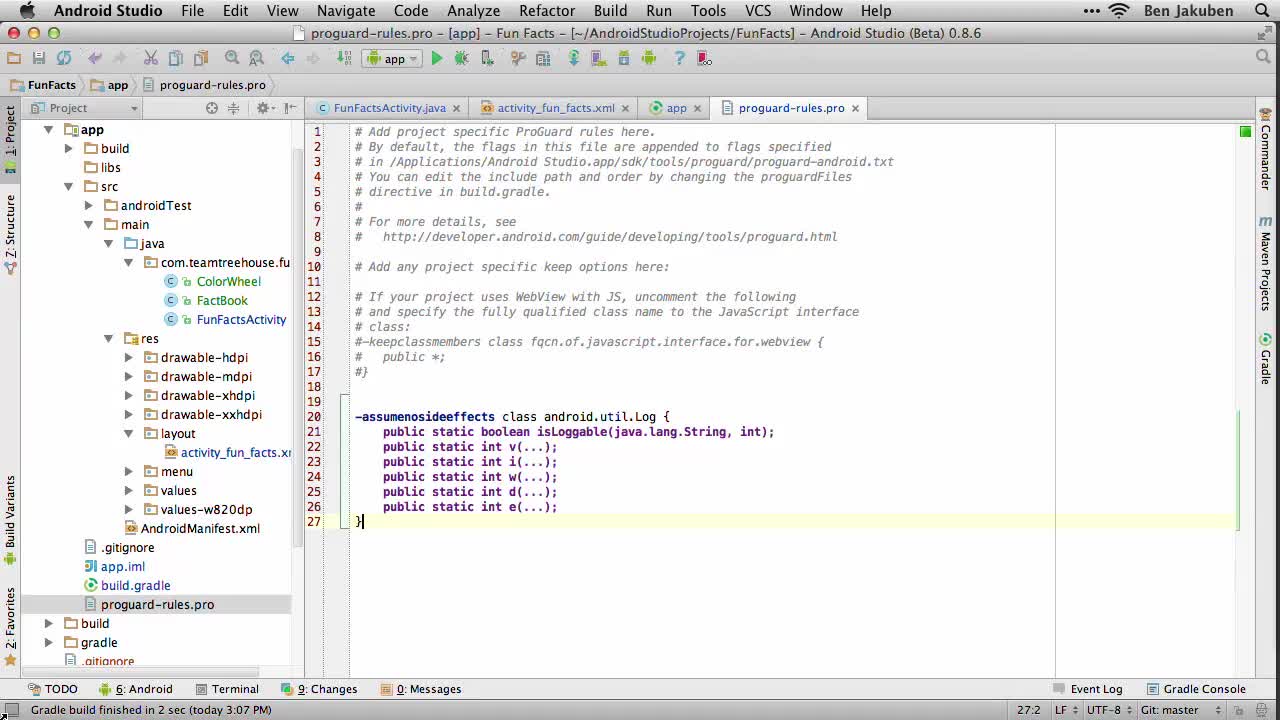Image resolution: width=1280 pixels, height=720 pixels.
Task: Start Debug with the bug icon
Action: click(x=461, y=58)
